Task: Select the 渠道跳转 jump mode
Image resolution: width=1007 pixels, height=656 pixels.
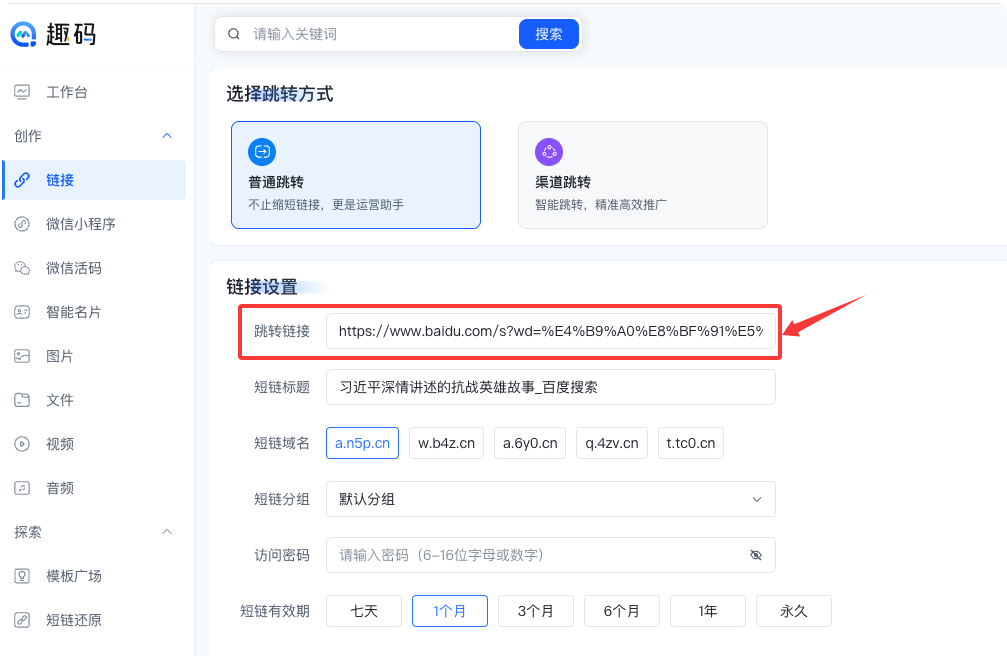Action: point(643,175)
